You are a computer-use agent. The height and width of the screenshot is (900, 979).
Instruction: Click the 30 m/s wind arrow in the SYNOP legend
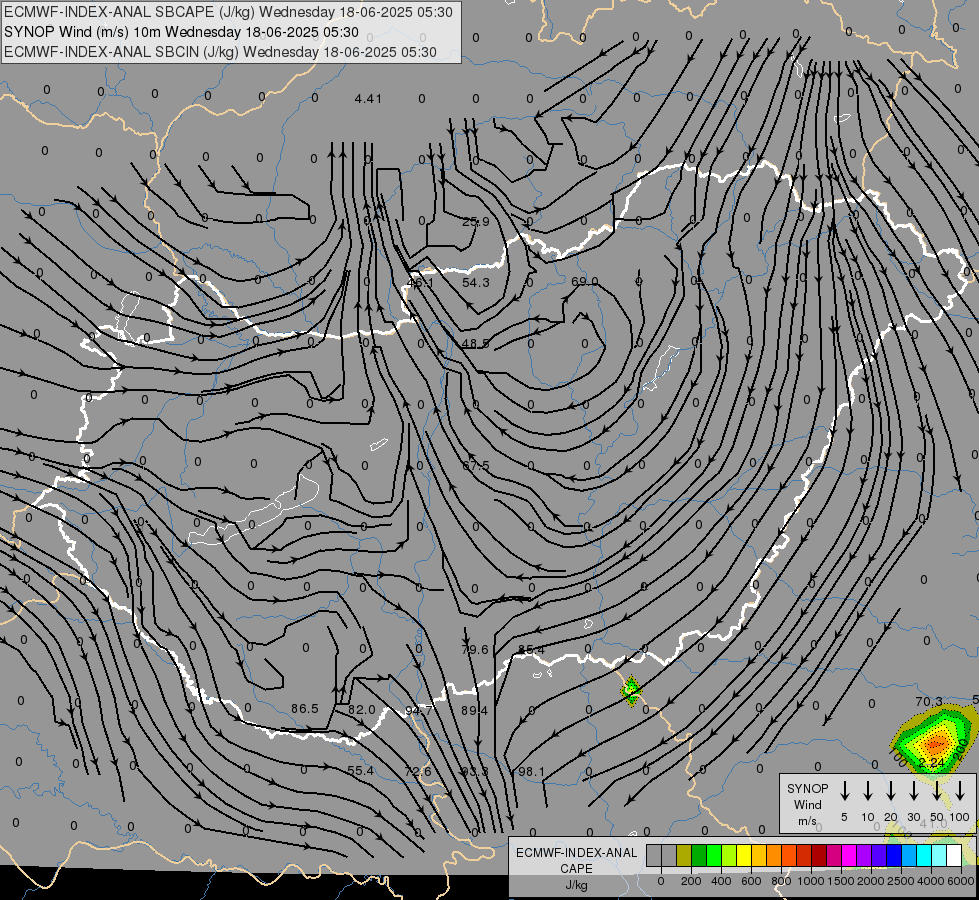914,790
